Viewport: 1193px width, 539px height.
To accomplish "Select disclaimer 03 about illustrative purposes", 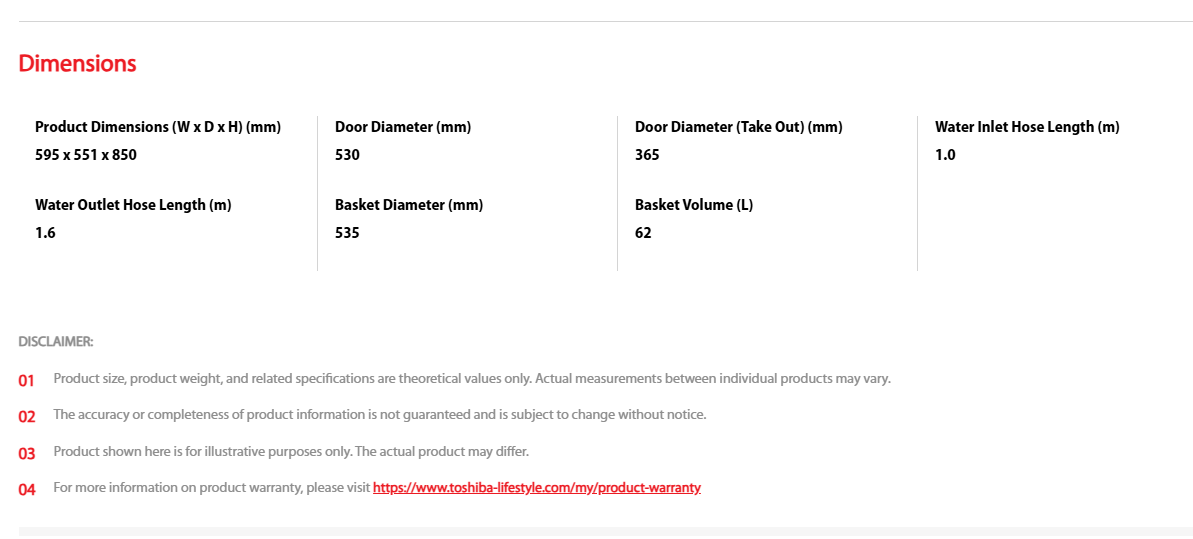I will tap(291, 451).
